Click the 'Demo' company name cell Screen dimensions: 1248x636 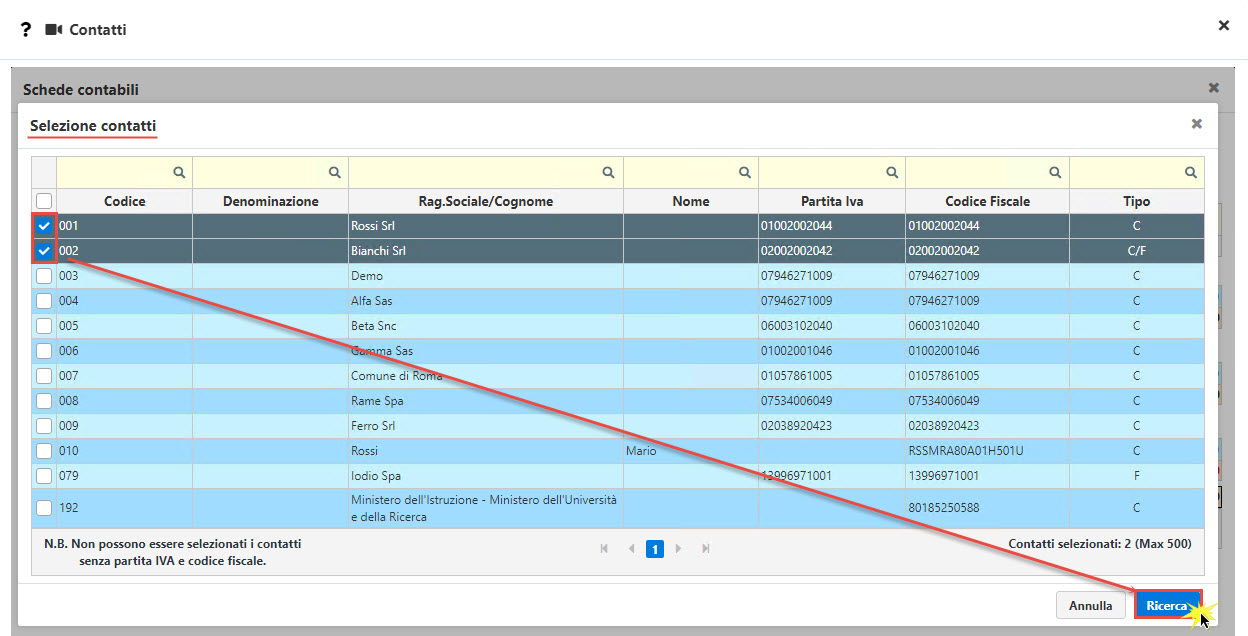485,276
